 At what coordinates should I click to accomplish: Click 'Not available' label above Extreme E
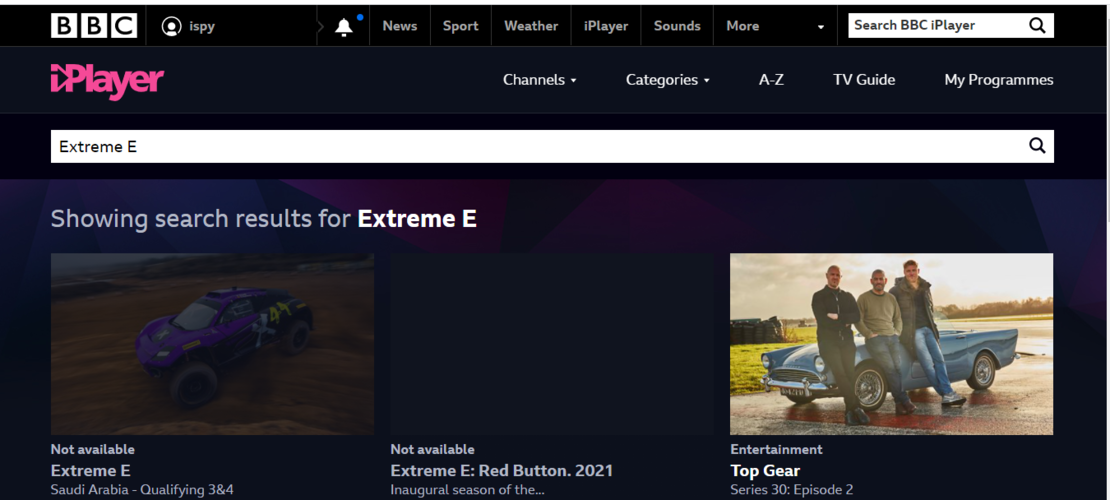(93, 449)
